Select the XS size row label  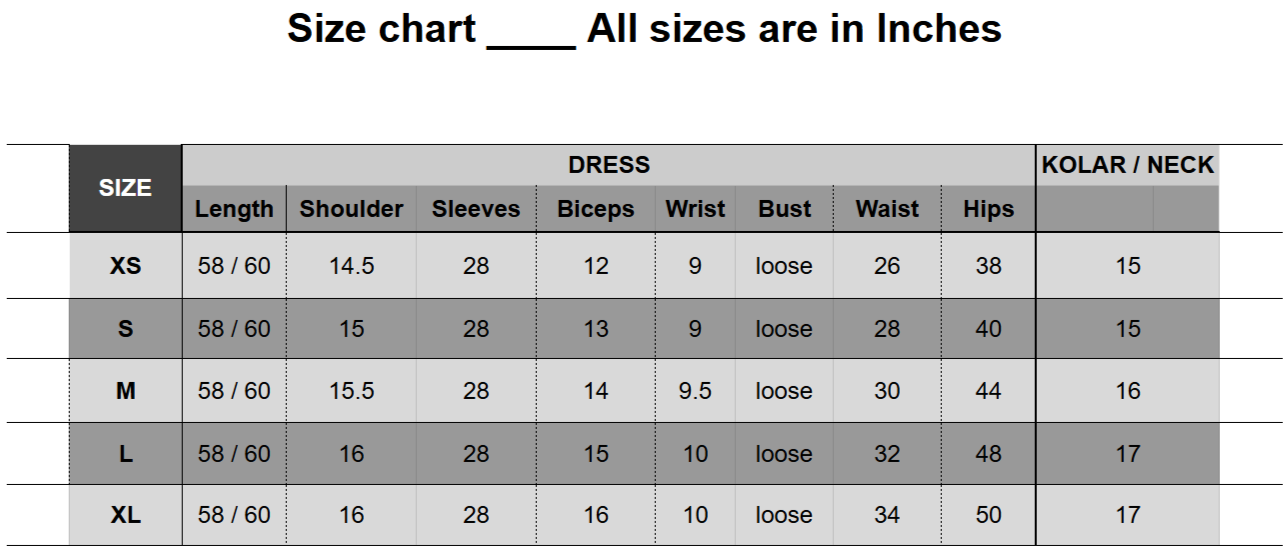click(125, 266)
